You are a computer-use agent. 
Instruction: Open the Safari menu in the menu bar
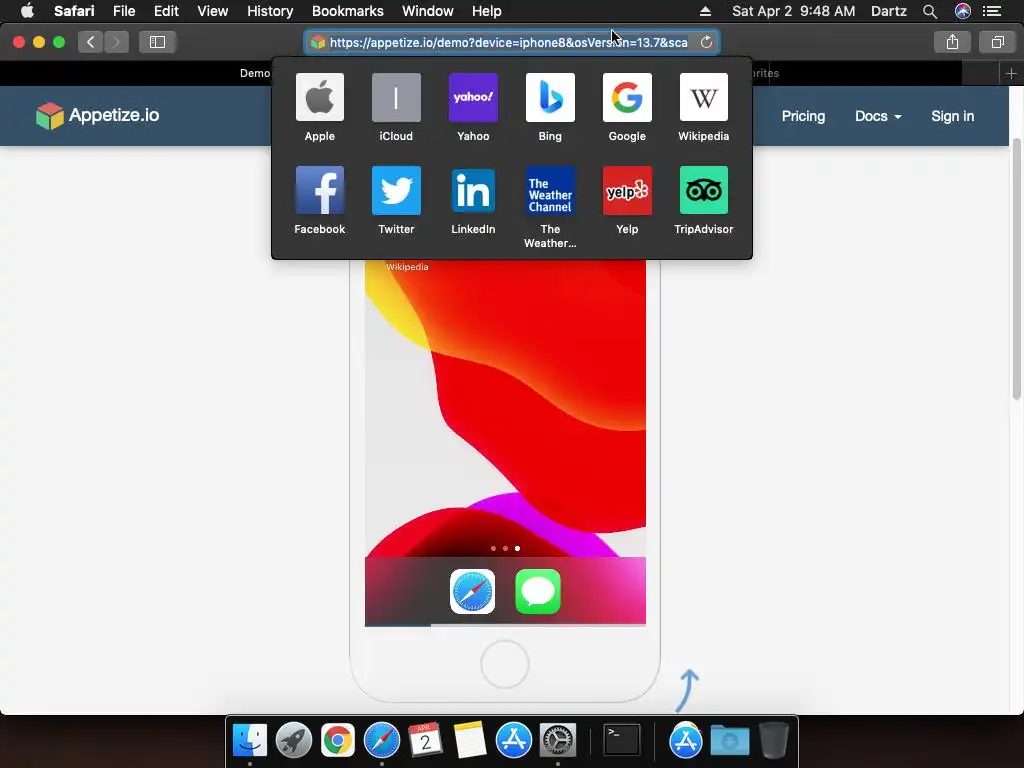point(74,11)
